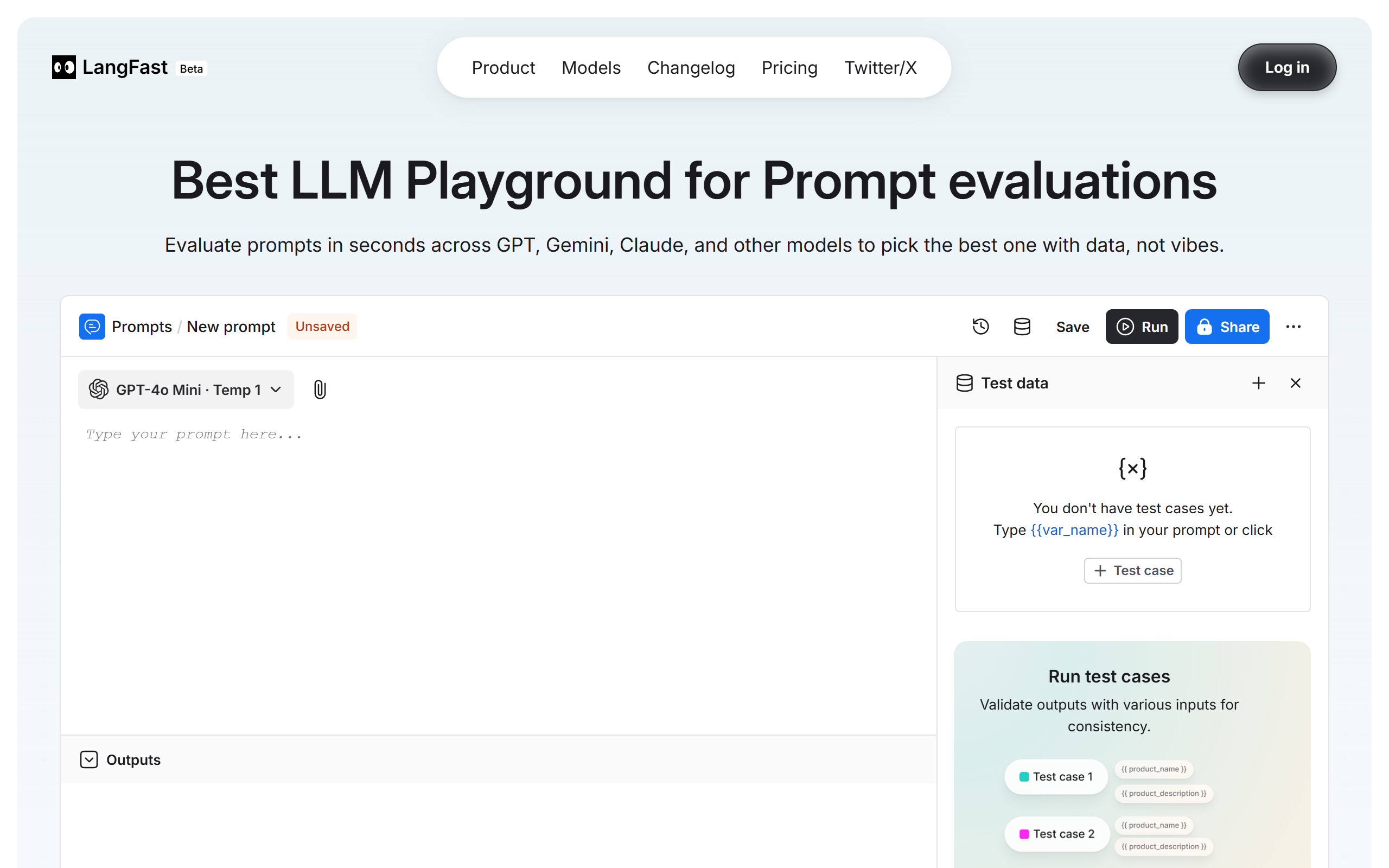The image size is (1389, 868).
Task: Click the LangFast logo icon
Action: (63, 67)
